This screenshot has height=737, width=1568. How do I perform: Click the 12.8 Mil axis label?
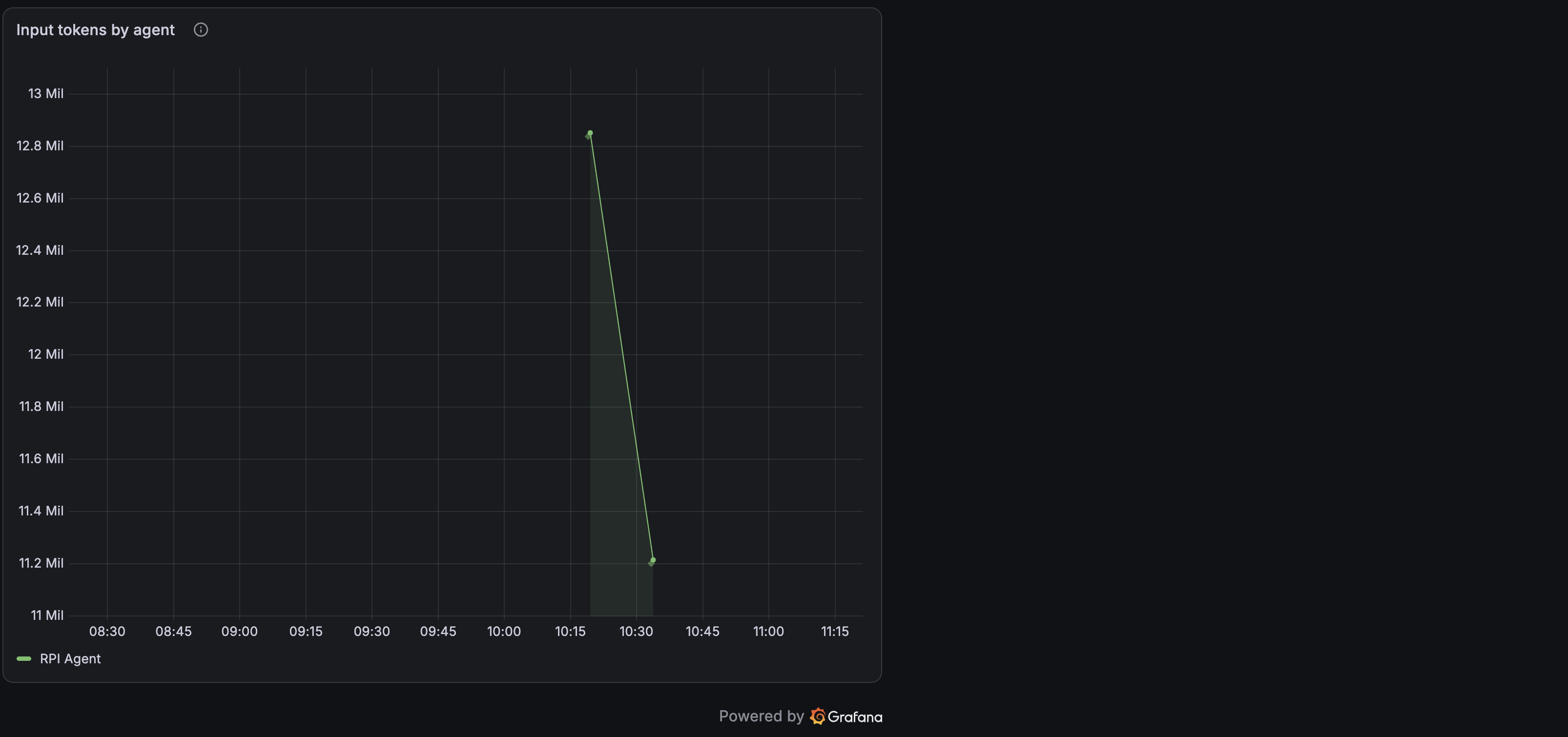pos(40,146)
